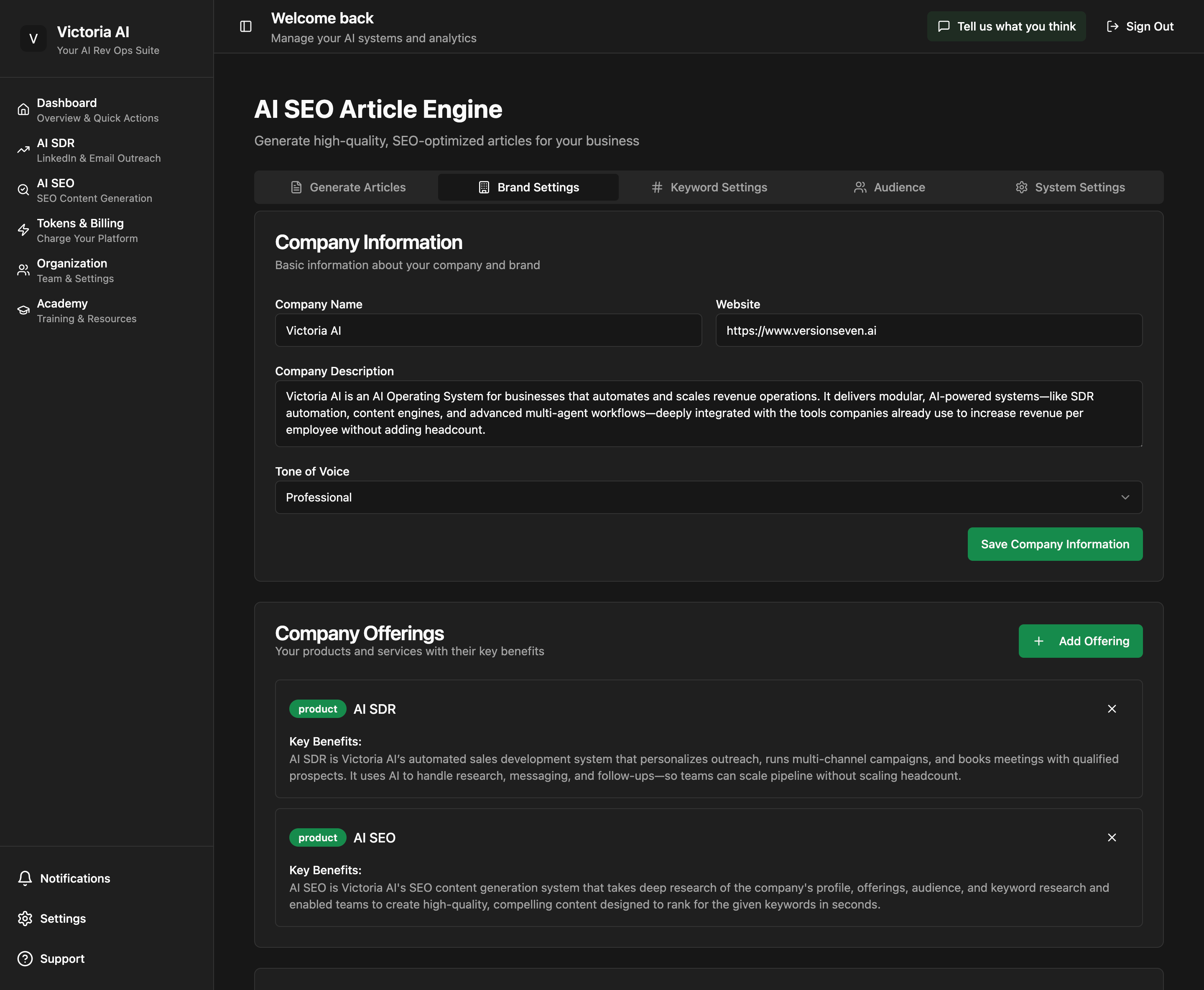
Task: Open the Settings gear in sidebar
Action: 25,918
